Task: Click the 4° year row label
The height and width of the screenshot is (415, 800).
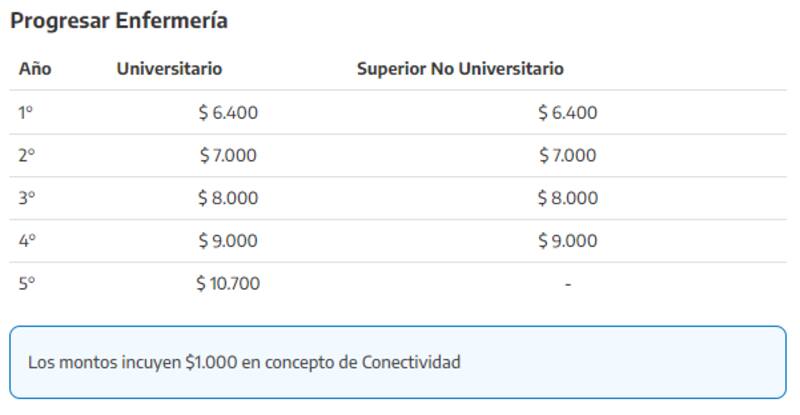Action: [x=27, y=241]
